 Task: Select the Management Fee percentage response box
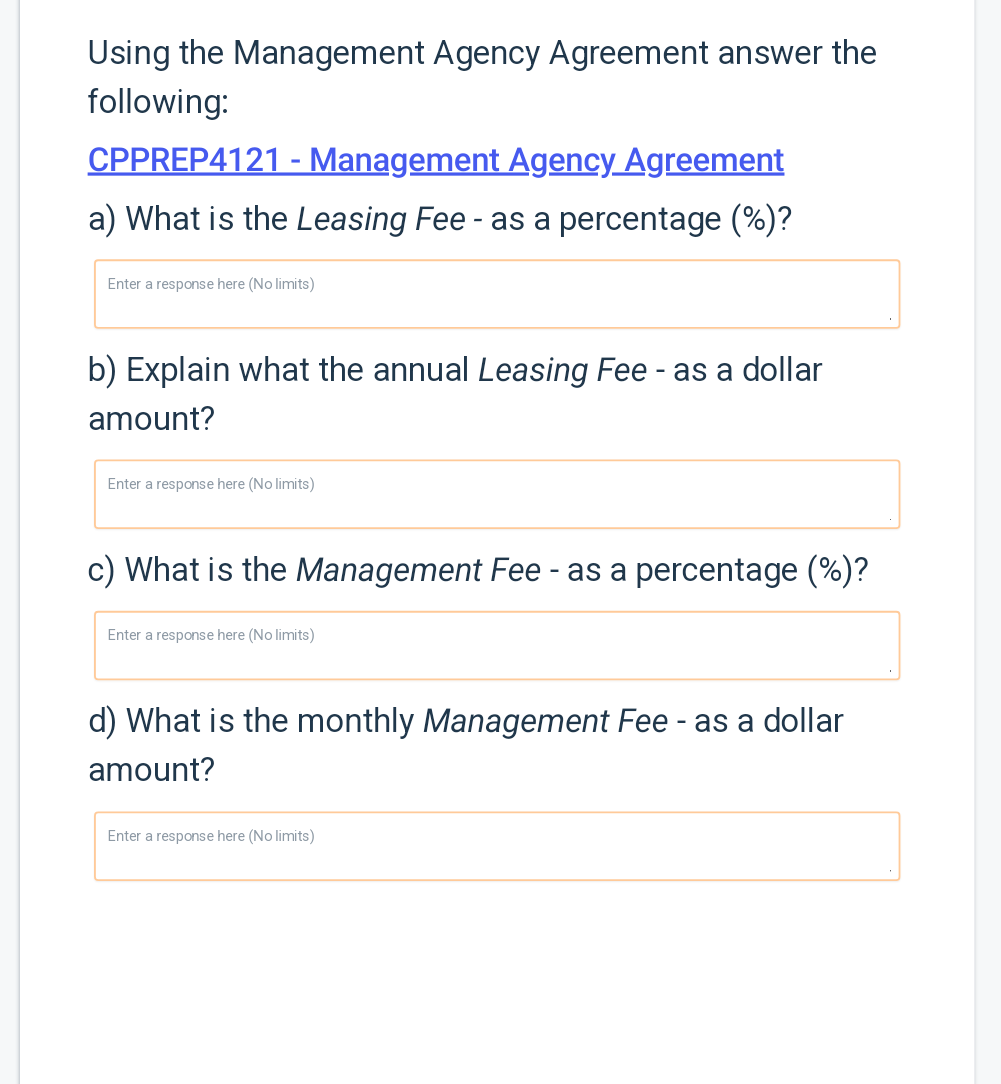point(497,645)
